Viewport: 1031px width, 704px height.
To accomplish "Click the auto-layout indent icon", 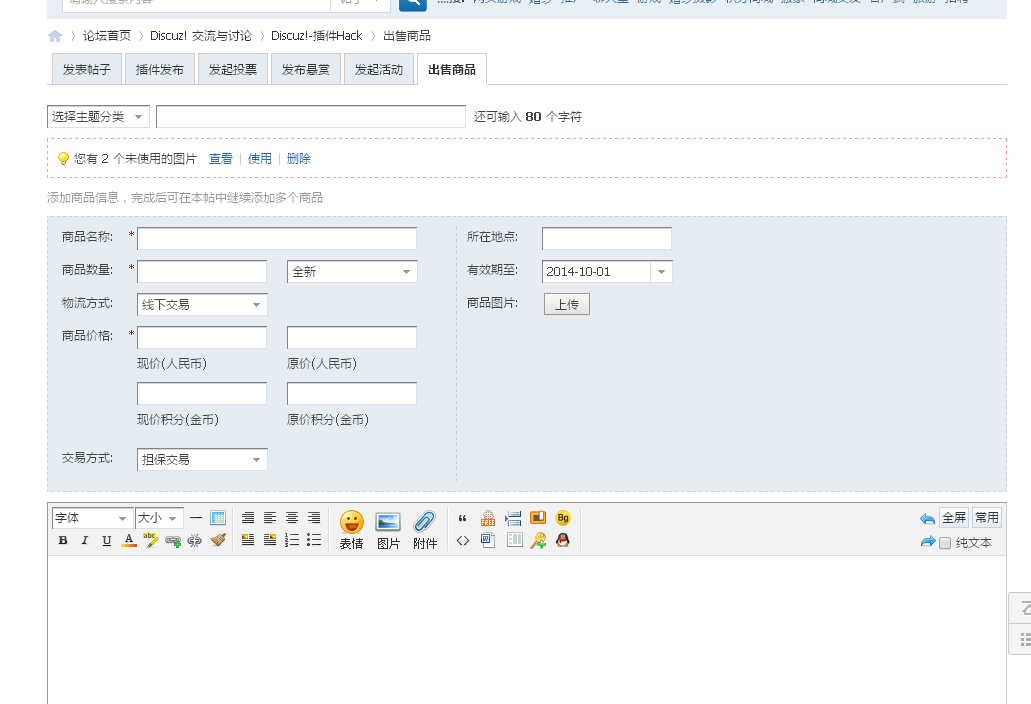I will click(x=248, y=518).
